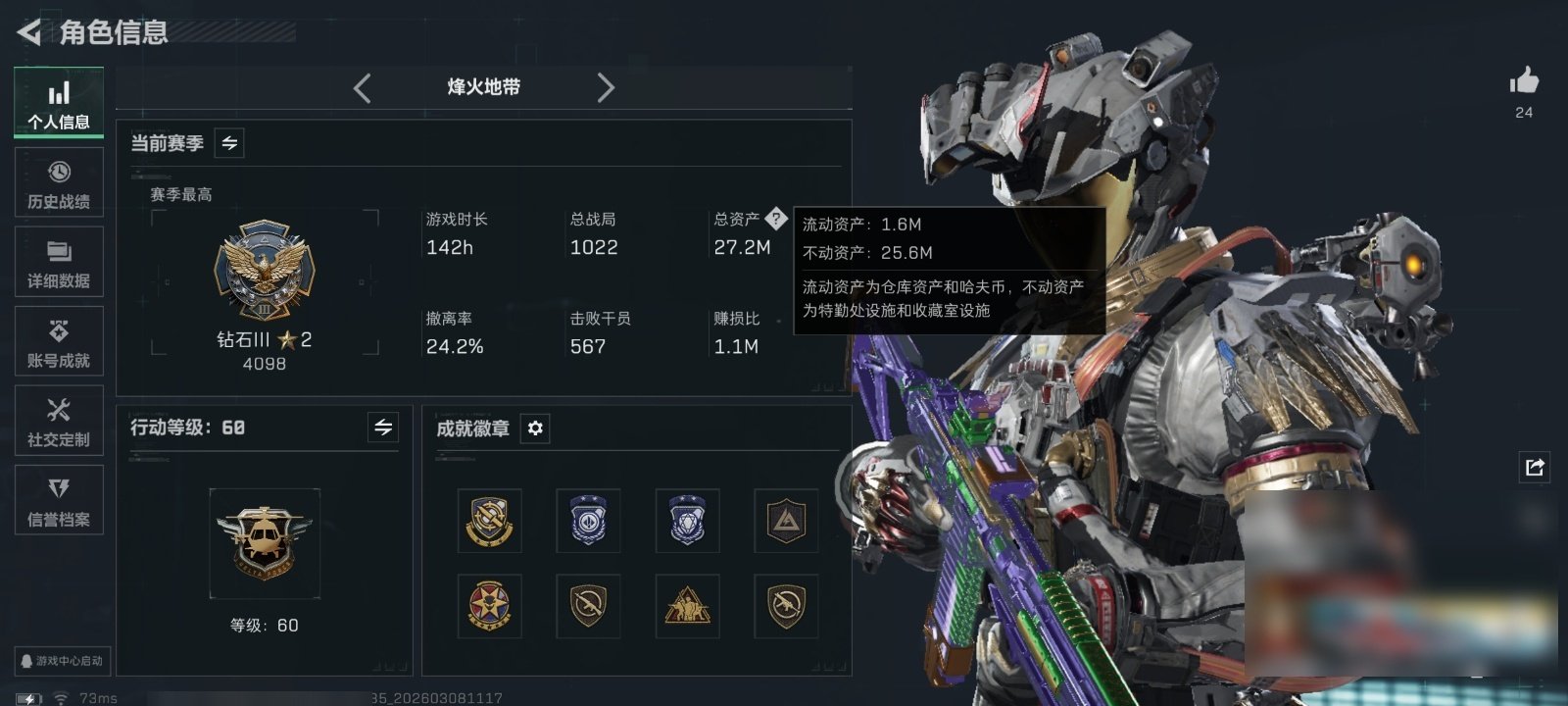Viewport: 1568px width, 706px height.
Task: Like this profile with thumbs-up icon
Action: [1524, 80]
